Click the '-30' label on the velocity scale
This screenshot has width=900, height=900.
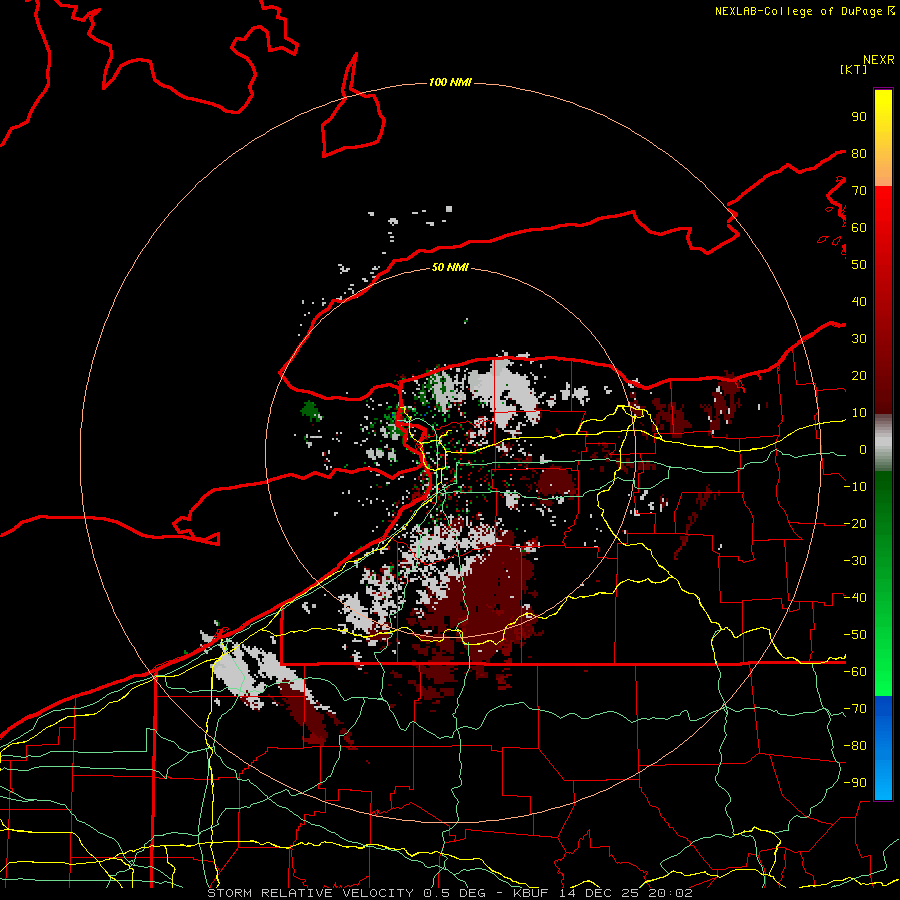coord(855,561)
